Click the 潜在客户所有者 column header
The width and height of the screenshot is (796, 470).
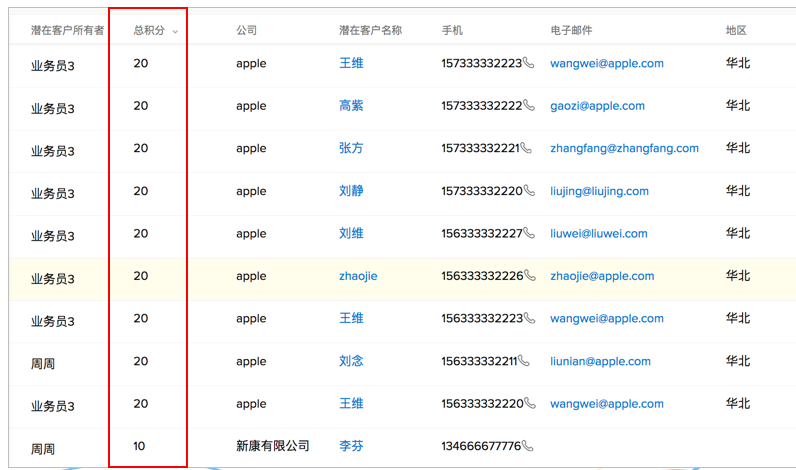(67, 30)
